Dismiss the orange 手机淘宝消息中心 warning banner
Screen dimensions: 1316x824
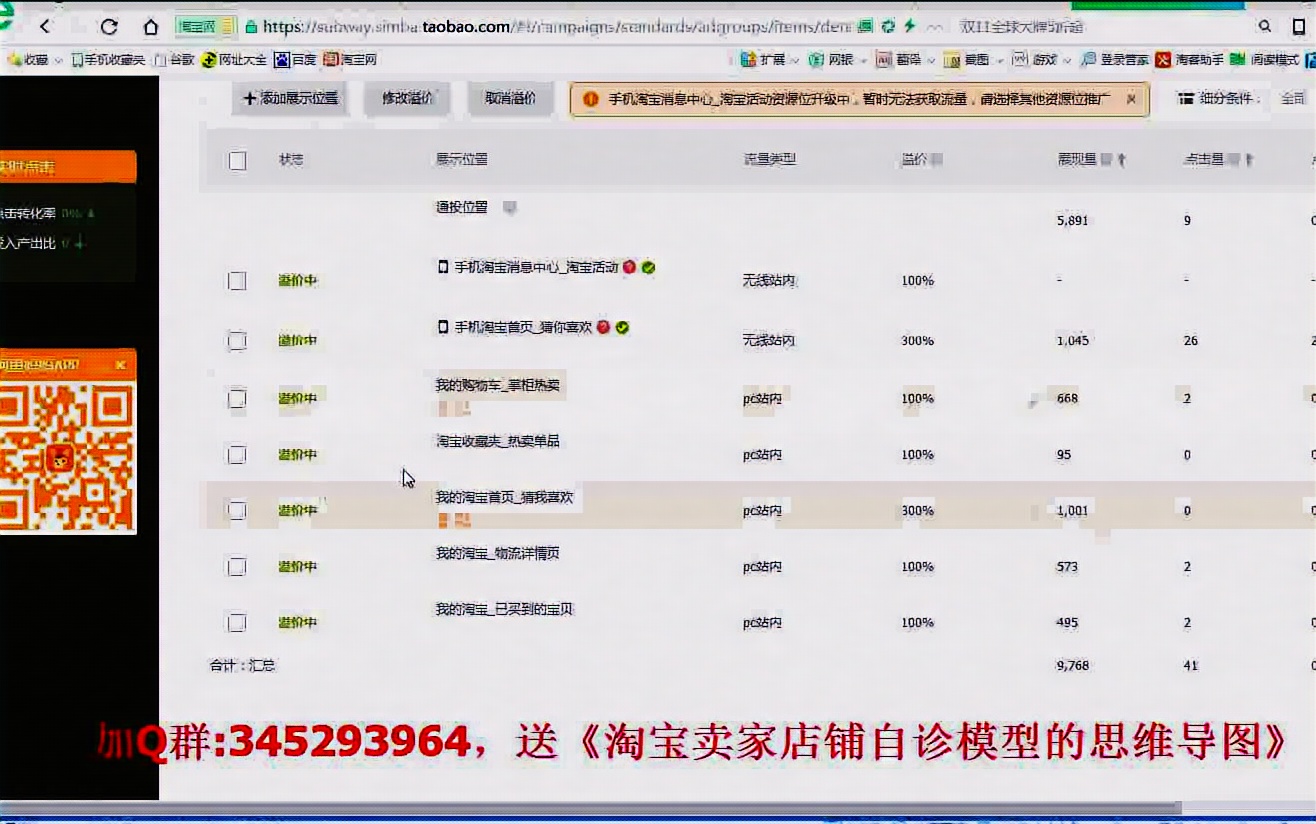click(1131, 99)
